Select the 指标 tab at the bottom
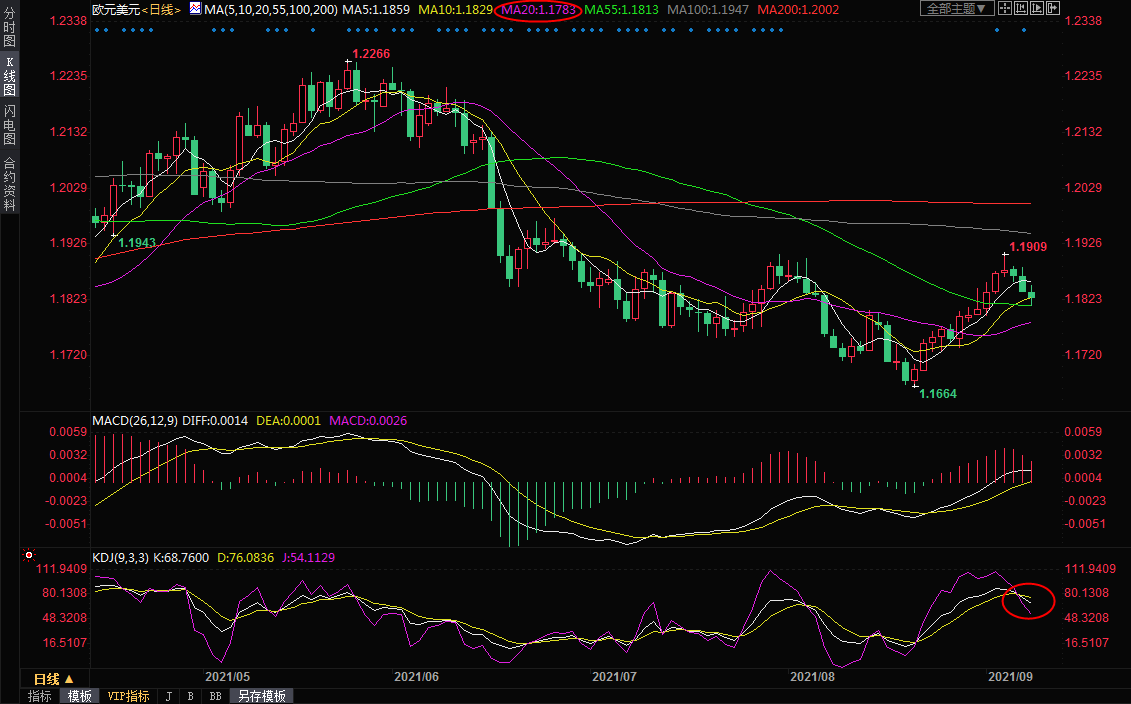Image resolution: width=1131 pixels, height=704 pixels. tap(40, 696)
